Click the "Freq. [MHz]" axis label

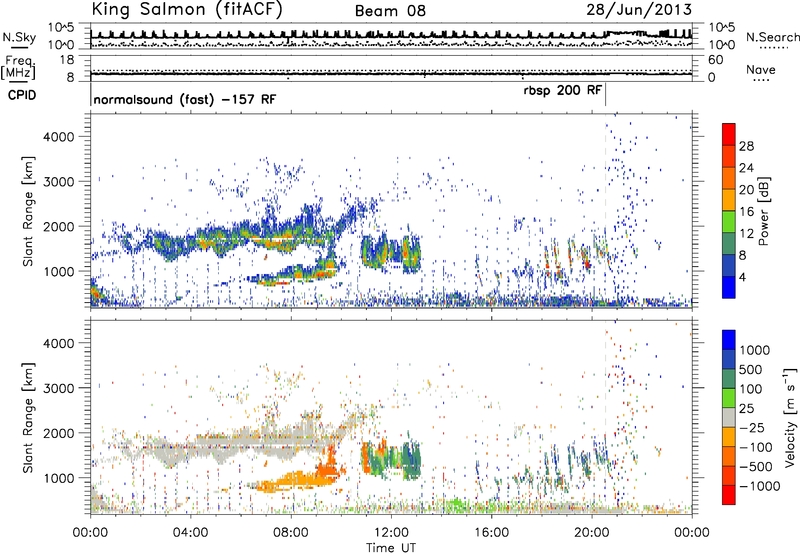coord(18,67)
